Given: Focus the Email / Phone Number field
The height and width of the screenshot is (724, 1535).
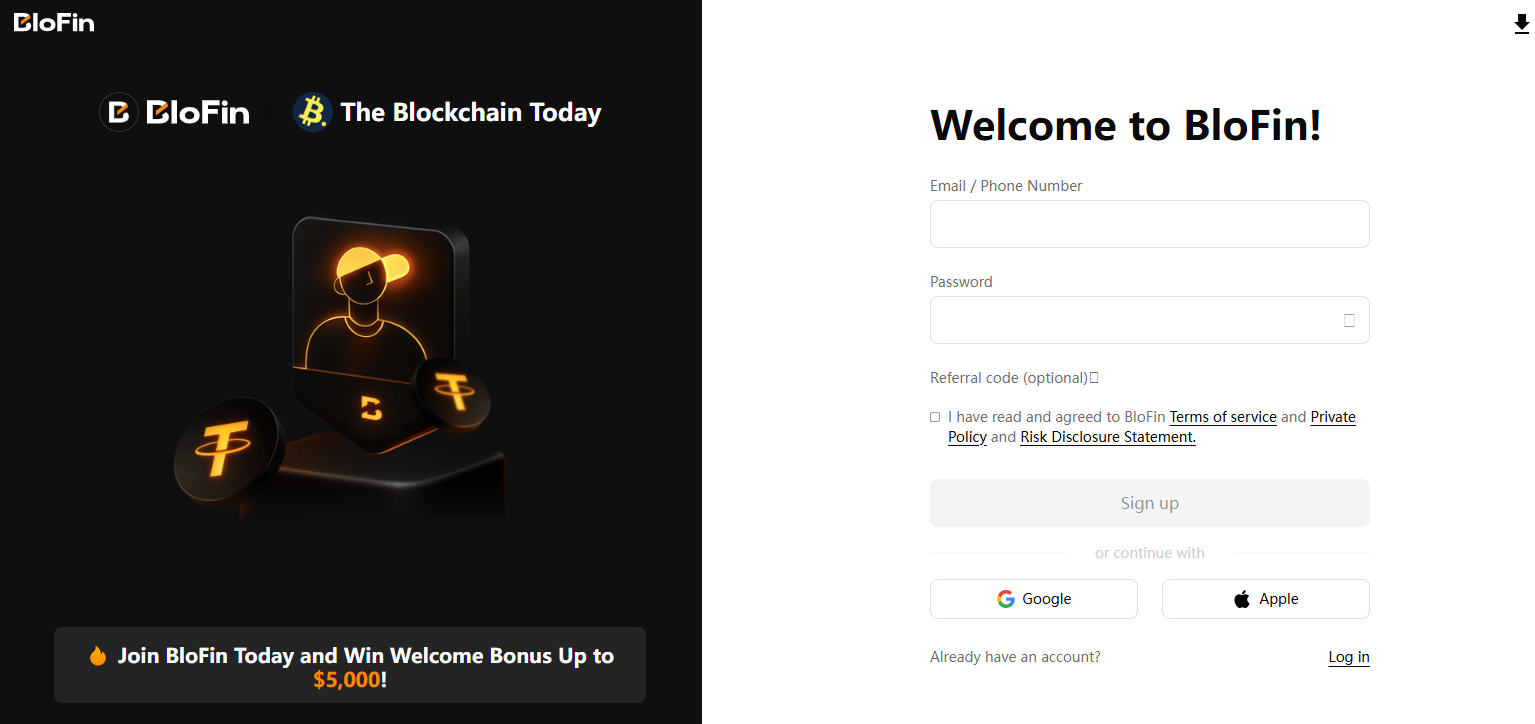Looking at the screenshot, I should coord(1149,223).
